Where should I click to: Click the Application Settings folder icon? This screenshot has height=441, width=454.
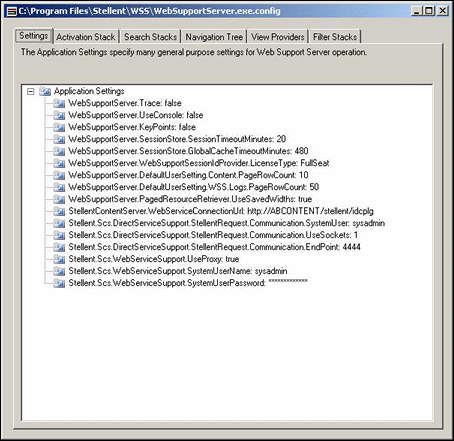click(45, 91)
